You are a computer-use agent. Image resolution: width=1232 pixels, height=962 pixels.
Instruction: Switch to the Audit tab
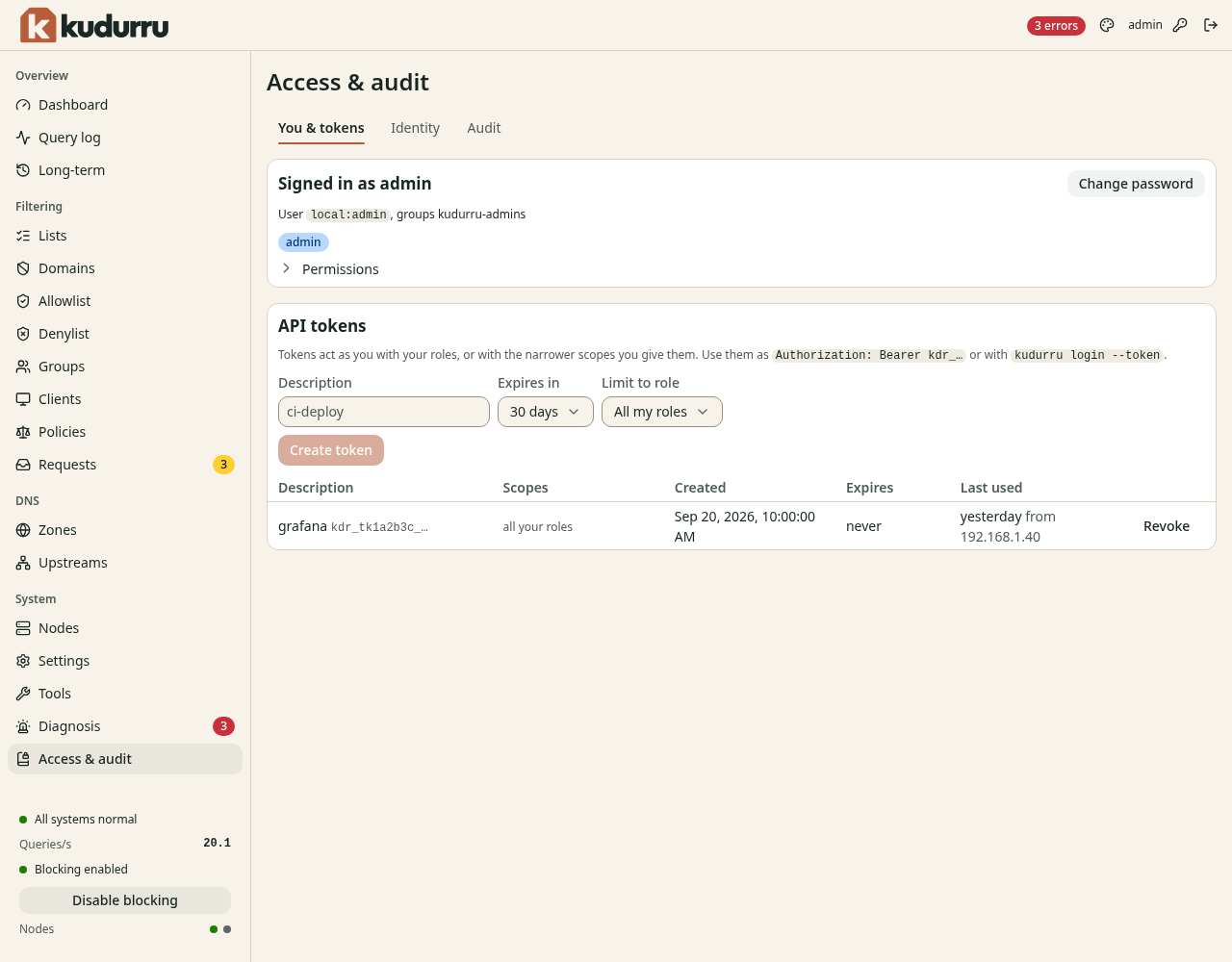484,128
